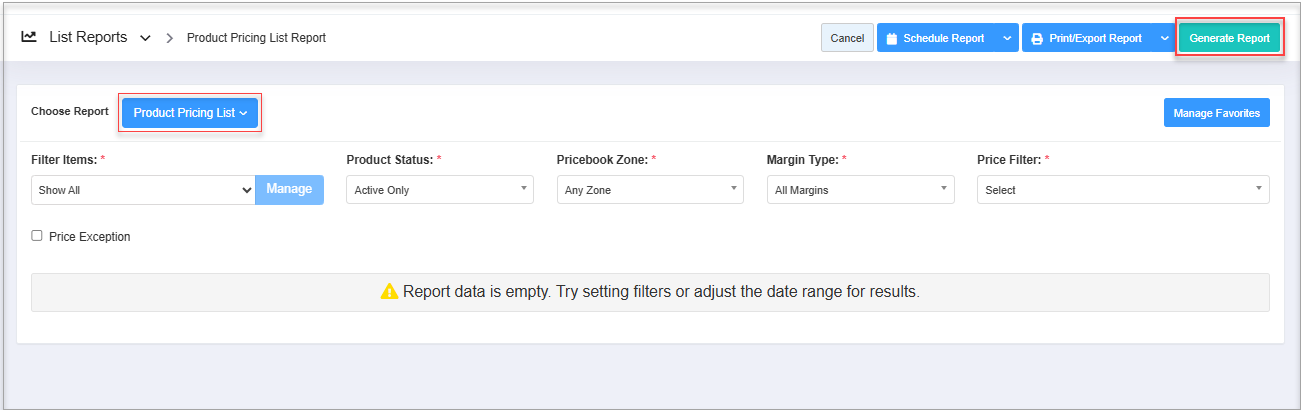
Task: Open the Schedule Report dropdown arrow
Action: (x=1006, y=38)
